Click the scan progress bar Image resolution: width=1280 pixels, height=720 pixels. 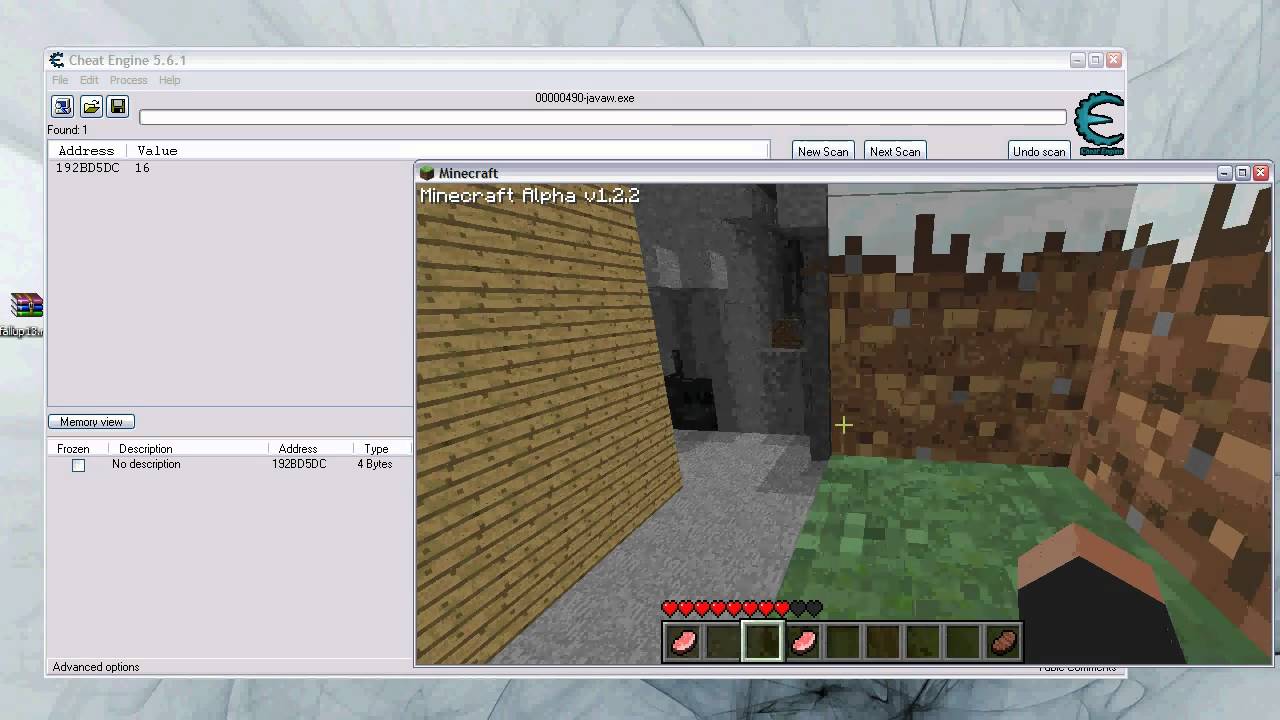click(603, 118)
